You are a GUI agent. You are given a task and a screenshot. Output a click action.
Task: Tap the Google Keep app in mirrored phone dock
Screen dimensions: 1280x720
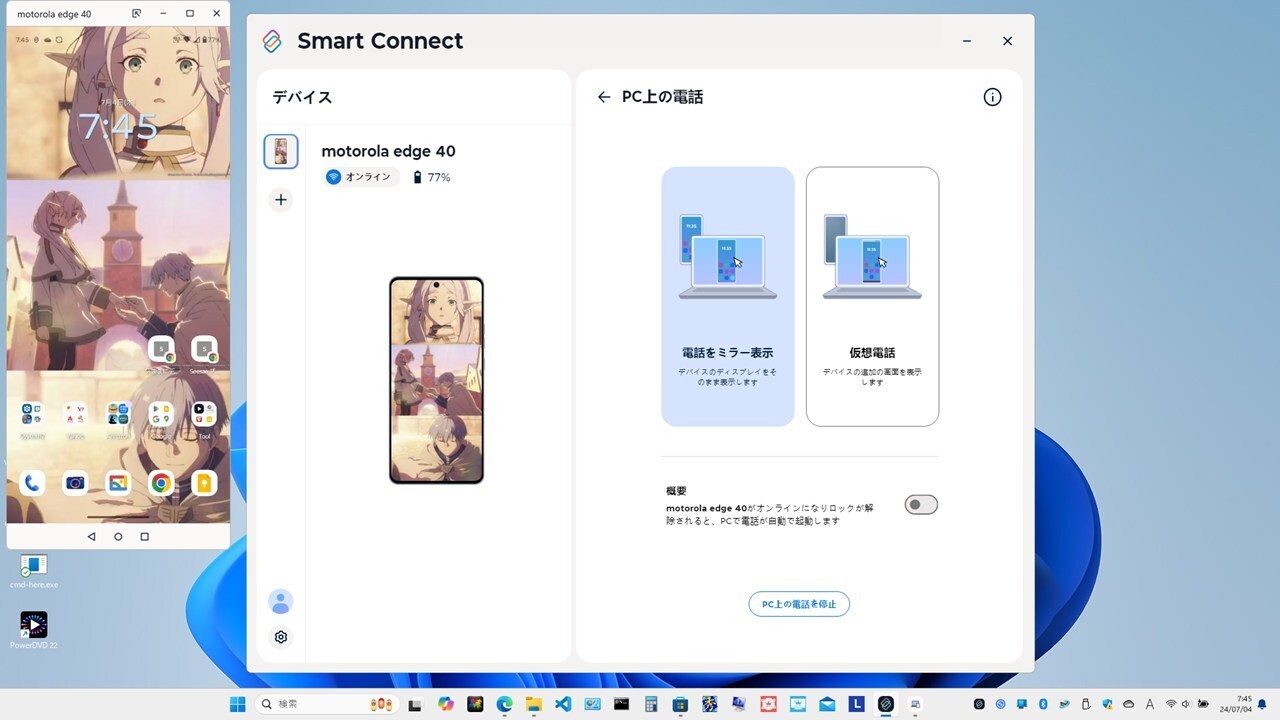coord(204,484)
